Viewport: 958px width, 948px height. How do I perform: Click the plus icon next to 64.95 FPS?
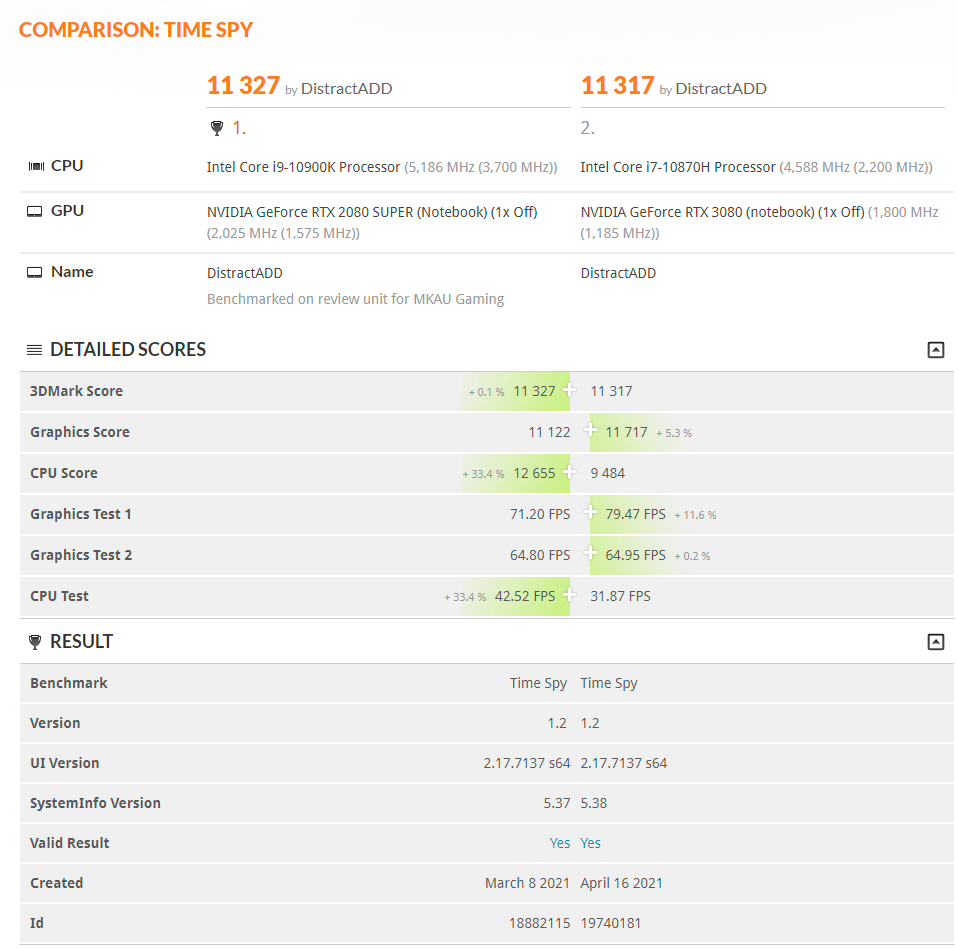click(x=590, y=553)
